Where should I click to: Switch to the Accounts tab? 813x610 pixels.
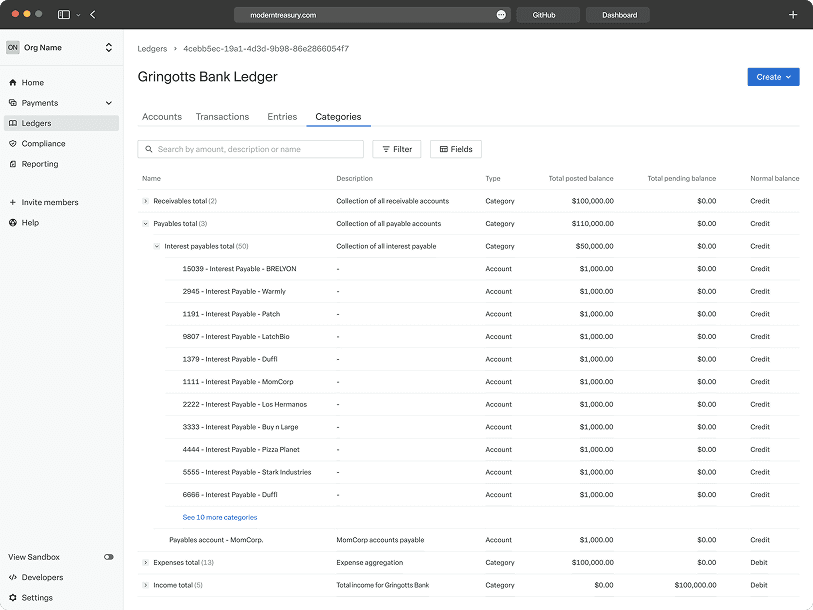pyautogui.click(x=162, y=117)
